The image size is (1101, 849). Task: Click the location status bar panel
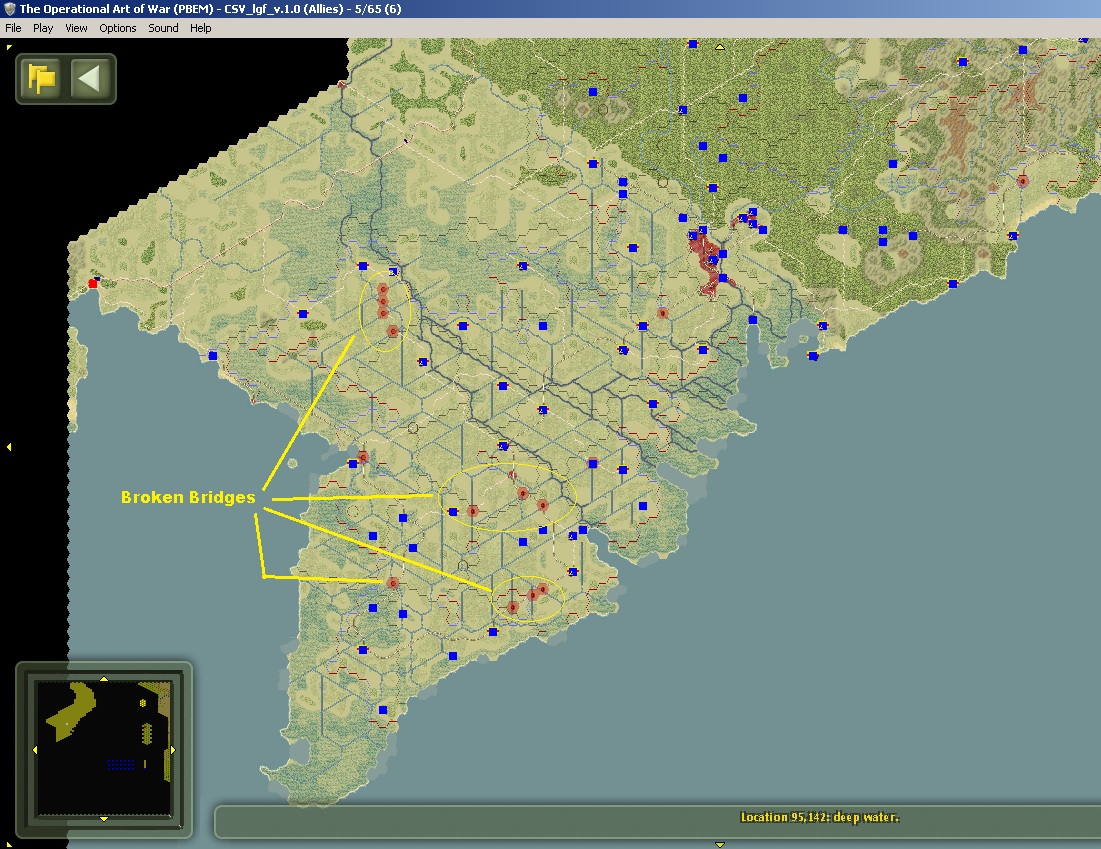657,822
